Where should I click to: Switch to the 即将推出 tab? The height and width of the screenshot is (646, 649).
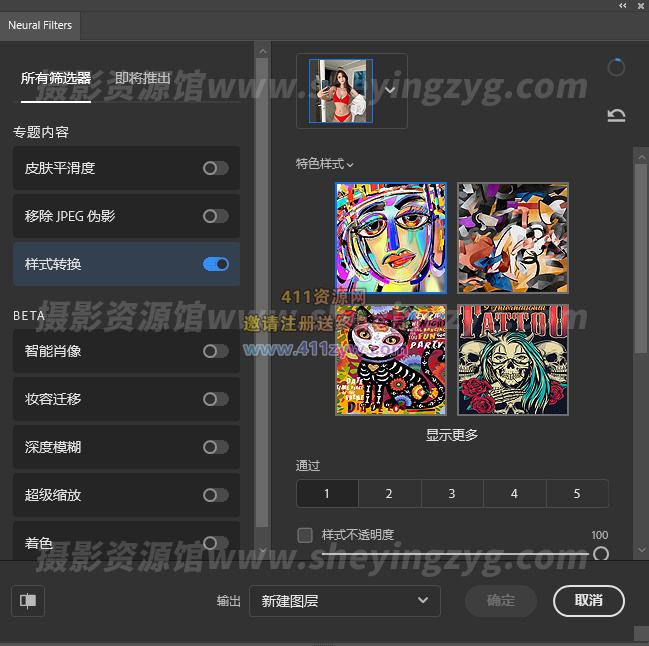tap(143, 78)
